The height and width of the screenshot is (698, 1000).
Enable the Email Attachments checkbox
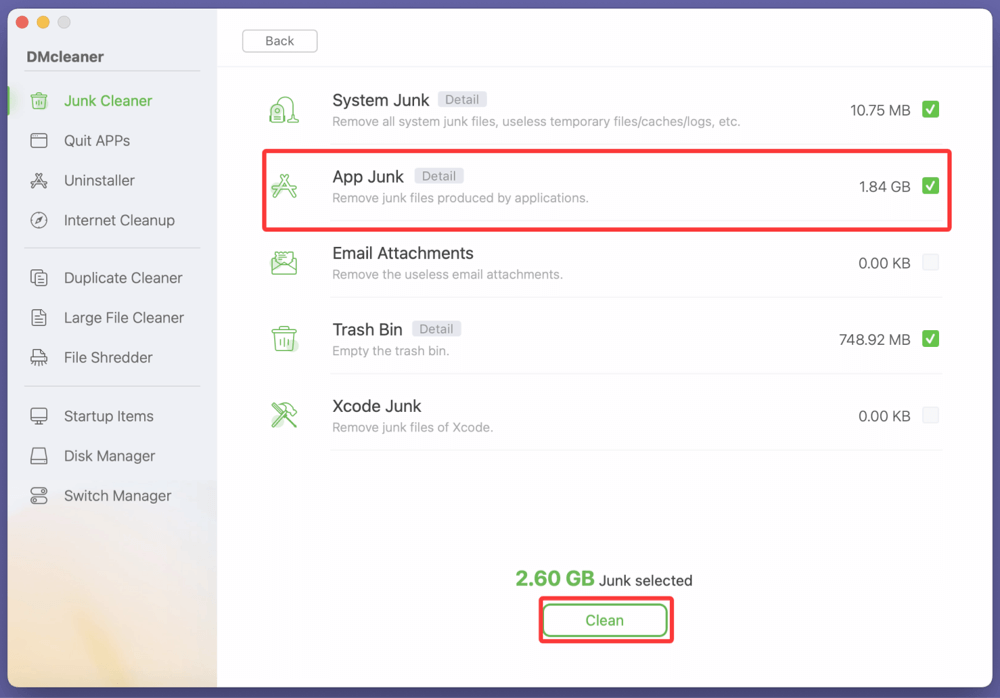(x=930, y=263)
